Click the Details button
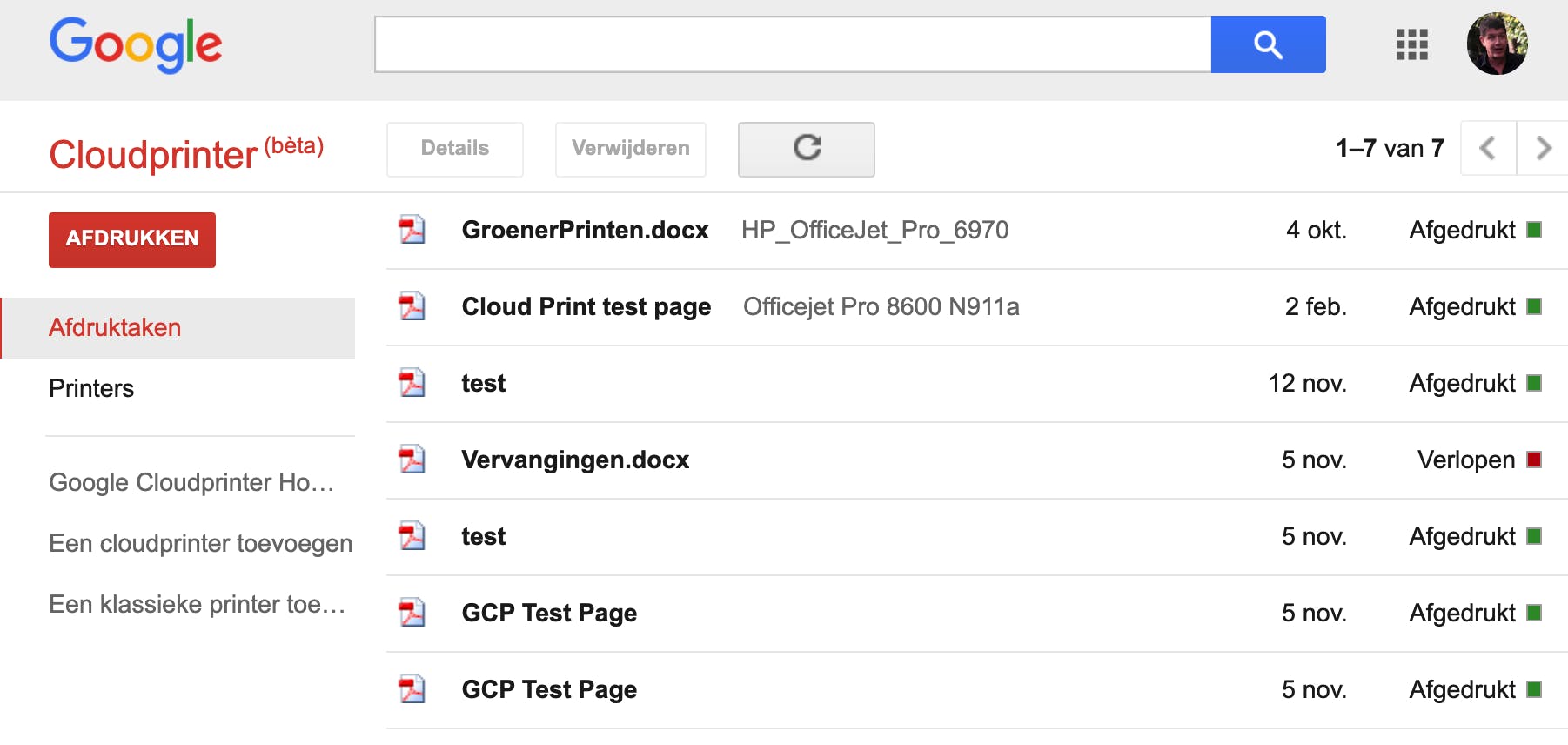Screen dimensions: 1568x745 [x=455, y=149]
